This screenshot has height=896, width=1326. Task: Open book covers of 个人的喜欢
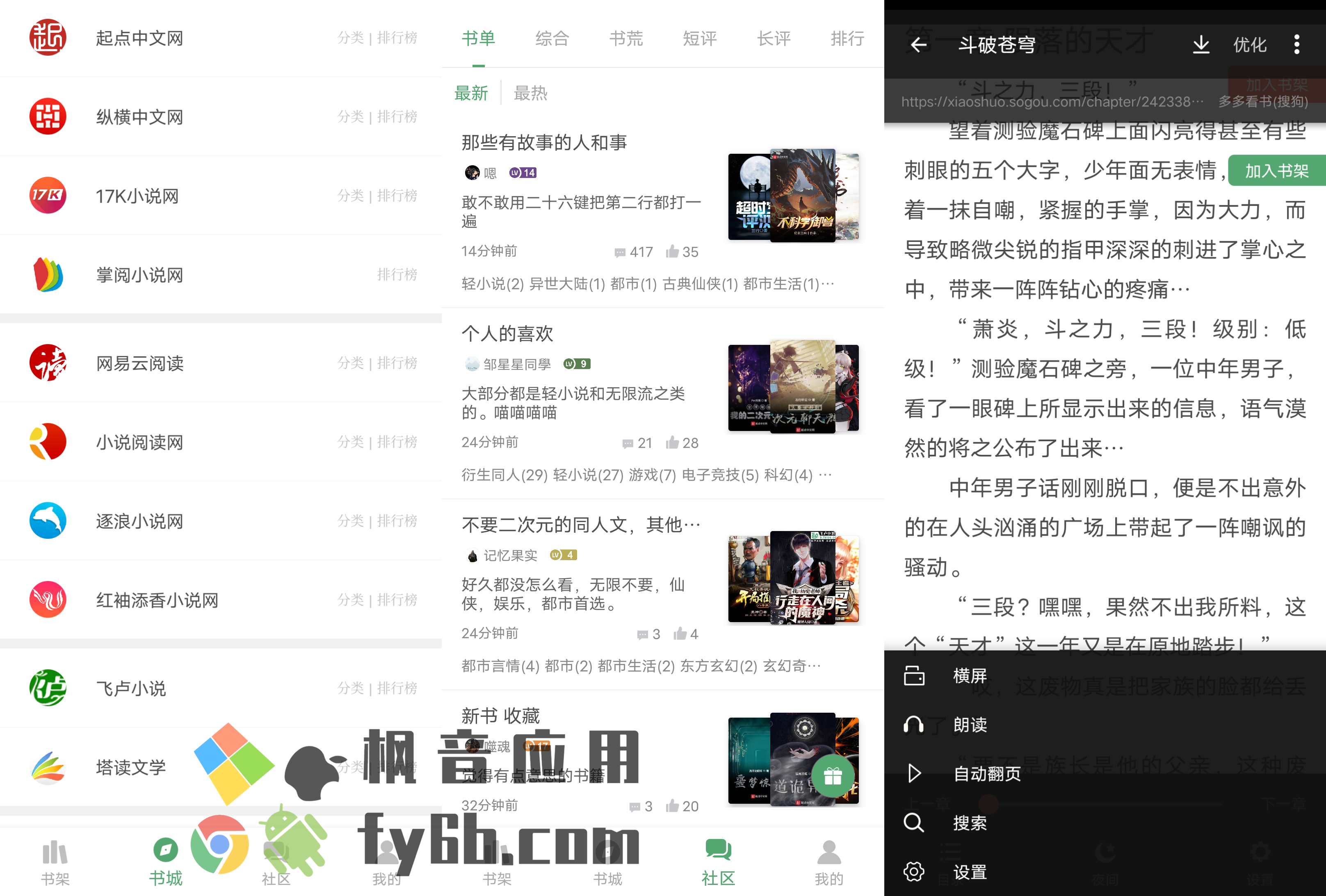(794, 387)
